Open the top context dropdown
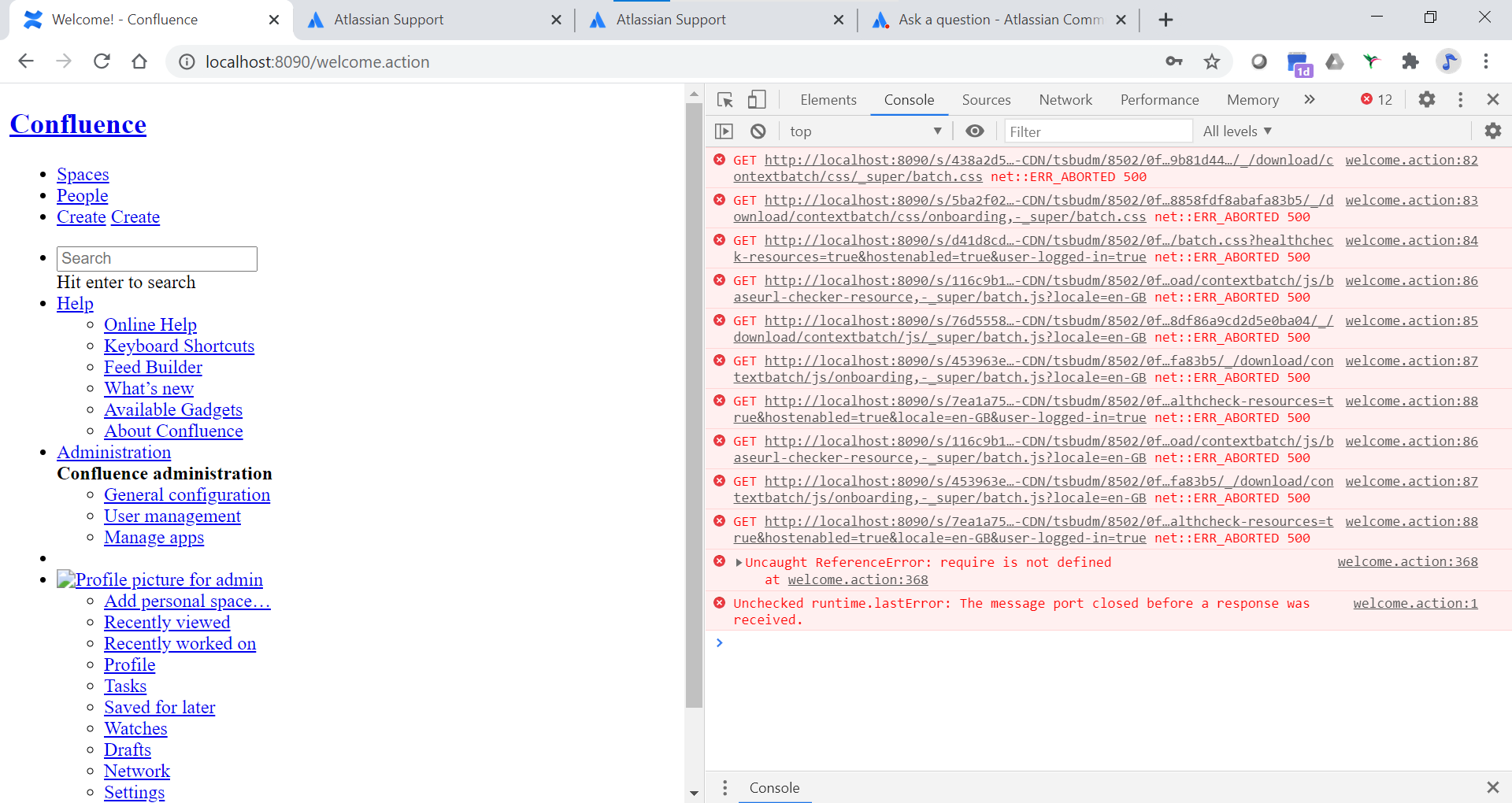This screenshot has height=803, width=1512. [866, 131]
